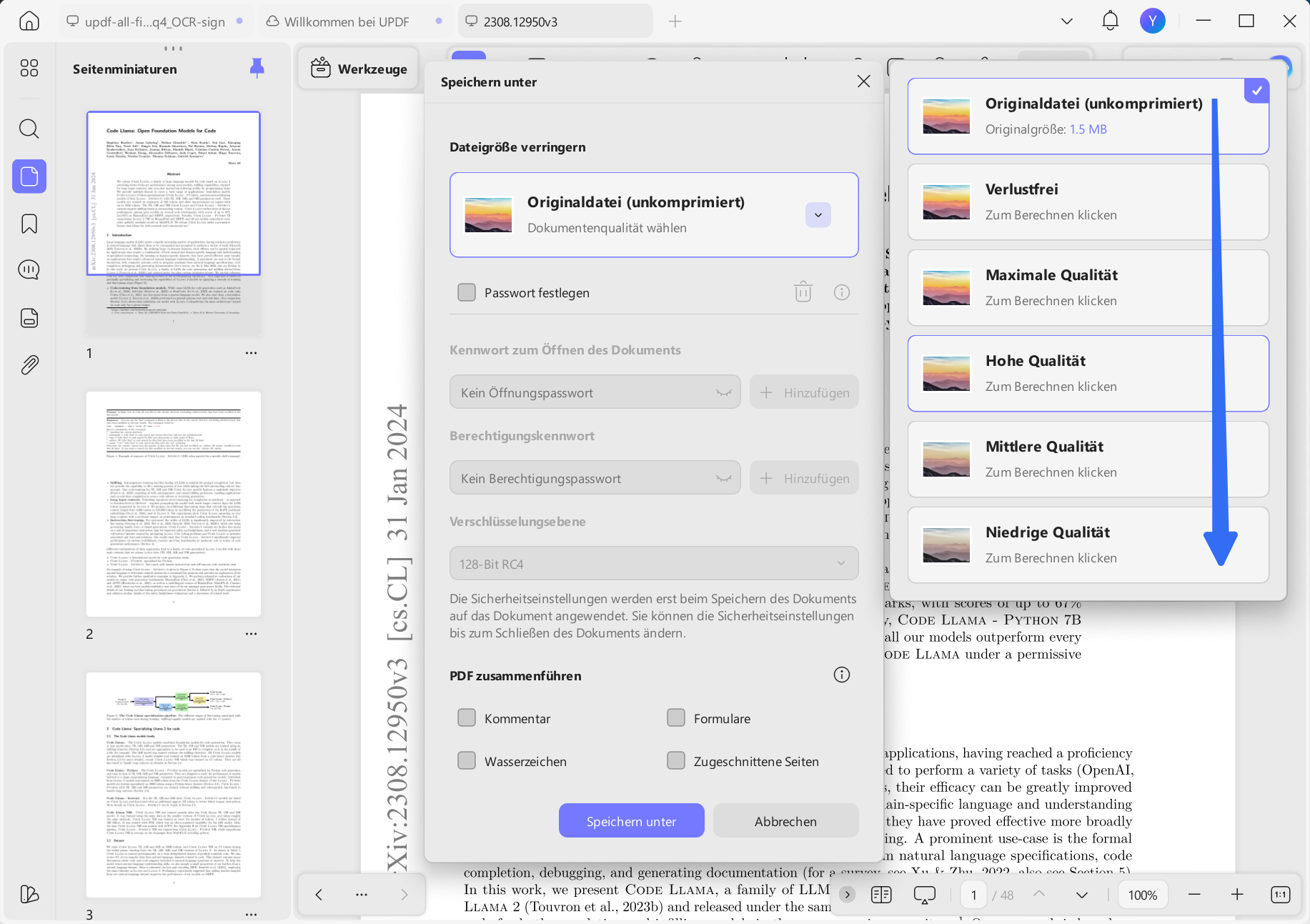The image size is (1310, 924).
Task: Expand document quality dropdown arrow
Action: tap(818, 215)
